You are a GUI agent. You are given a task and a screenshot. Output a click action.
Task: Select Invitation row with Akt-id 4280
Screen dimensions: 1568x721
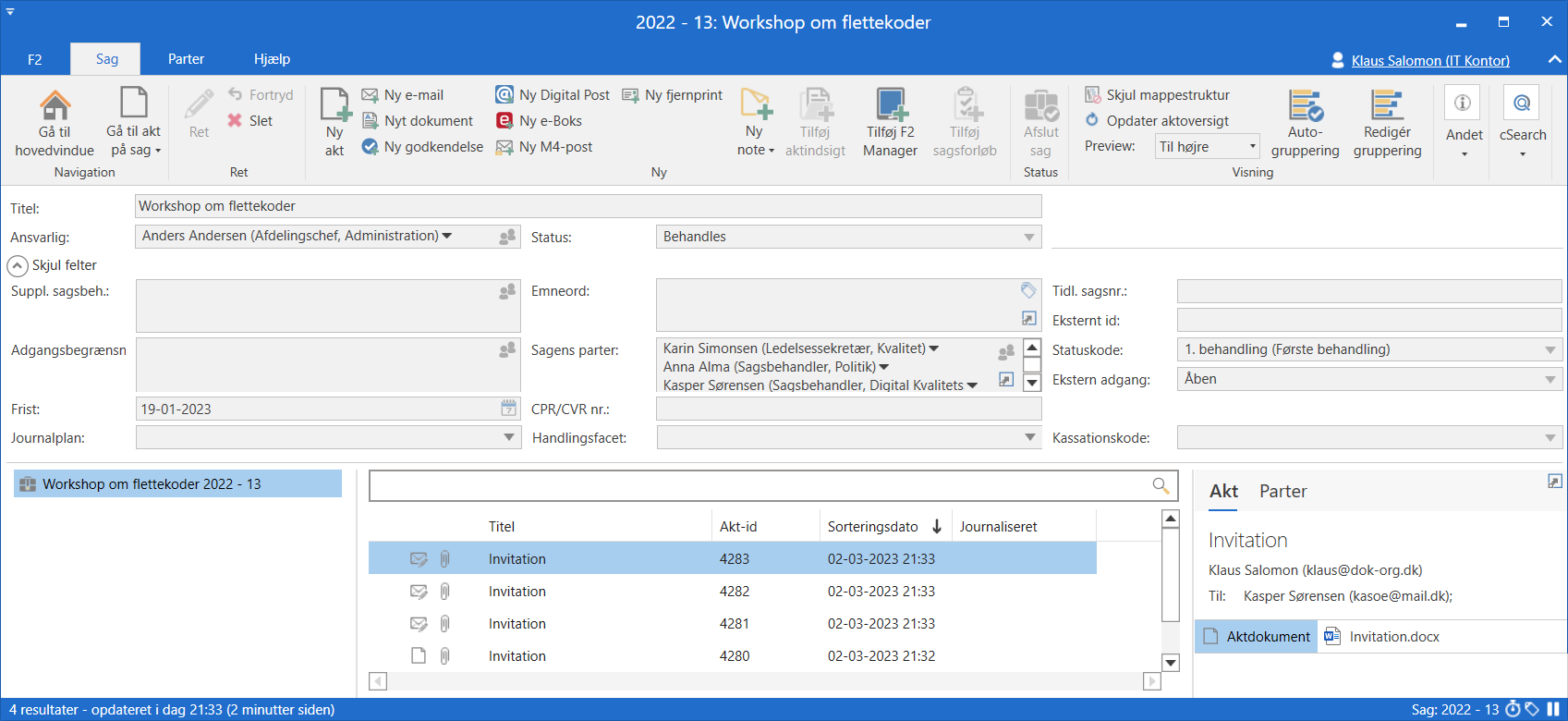733,655
